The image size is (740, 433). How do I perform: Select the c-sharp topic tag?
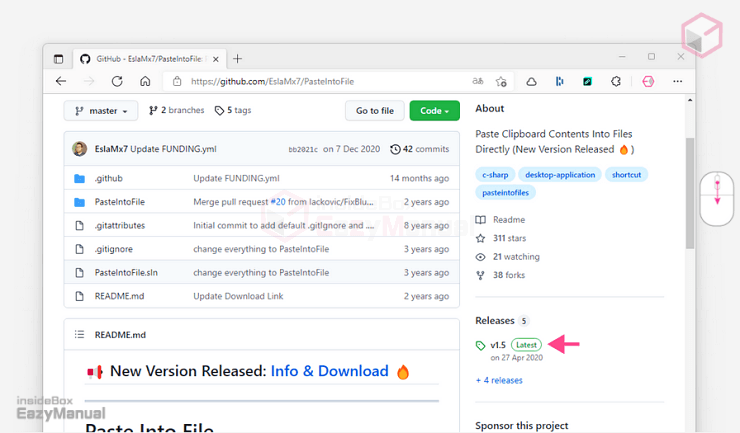495,175
